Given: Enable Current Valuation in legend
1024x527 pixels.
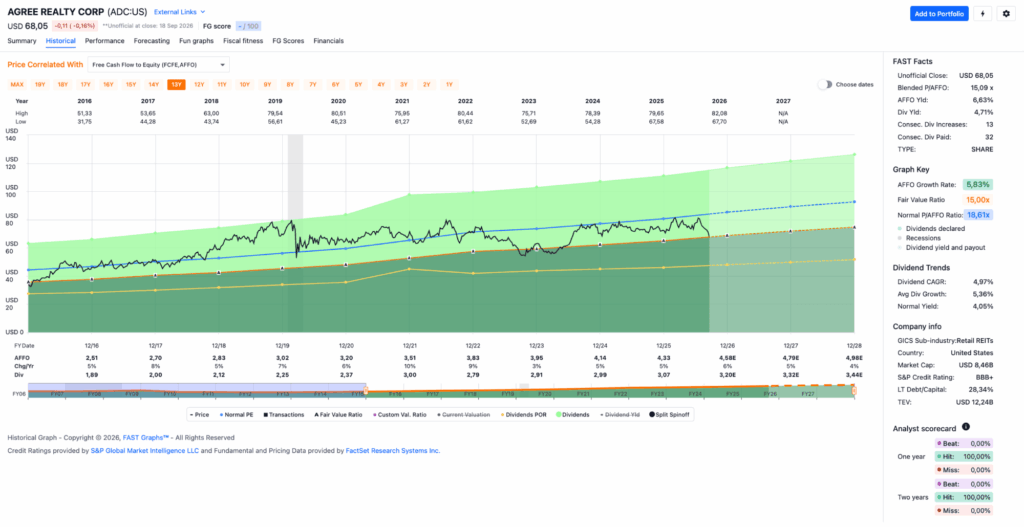Looking at the screenshot, I should [x=463, y=415].
